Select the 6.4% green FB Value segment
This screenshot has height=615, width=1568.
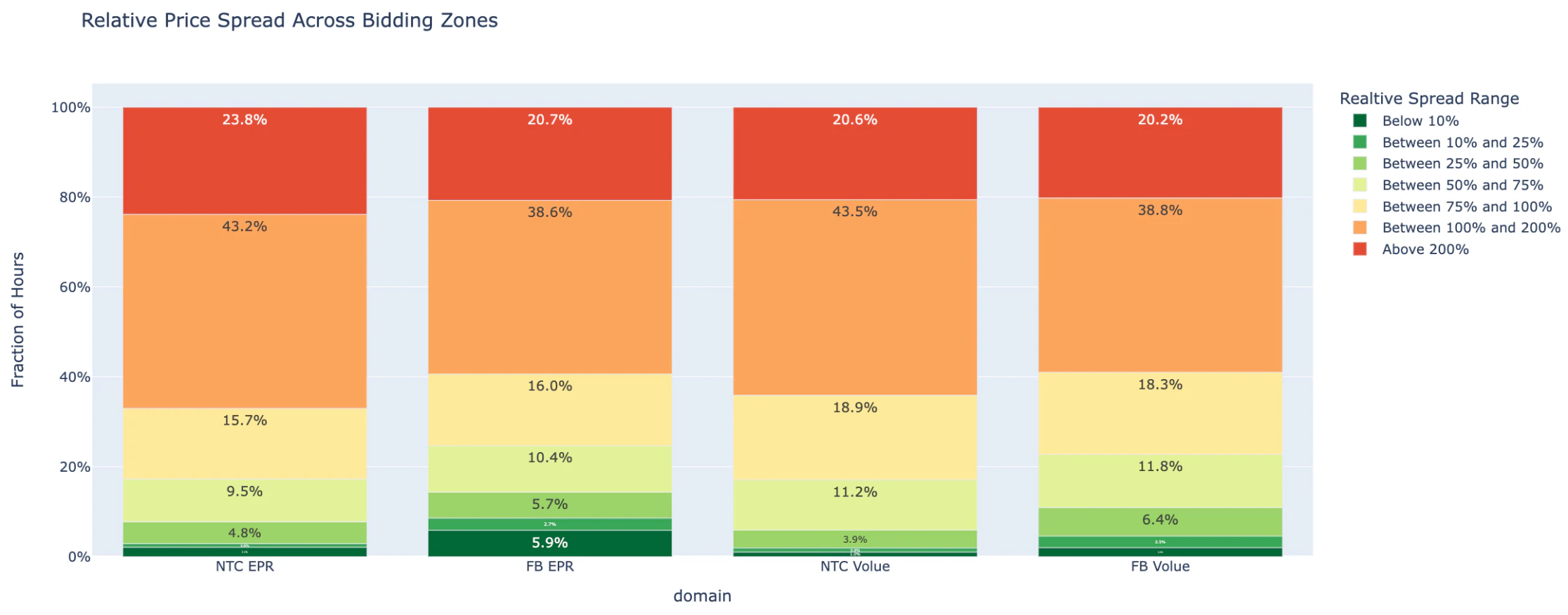click(1160, 522)
